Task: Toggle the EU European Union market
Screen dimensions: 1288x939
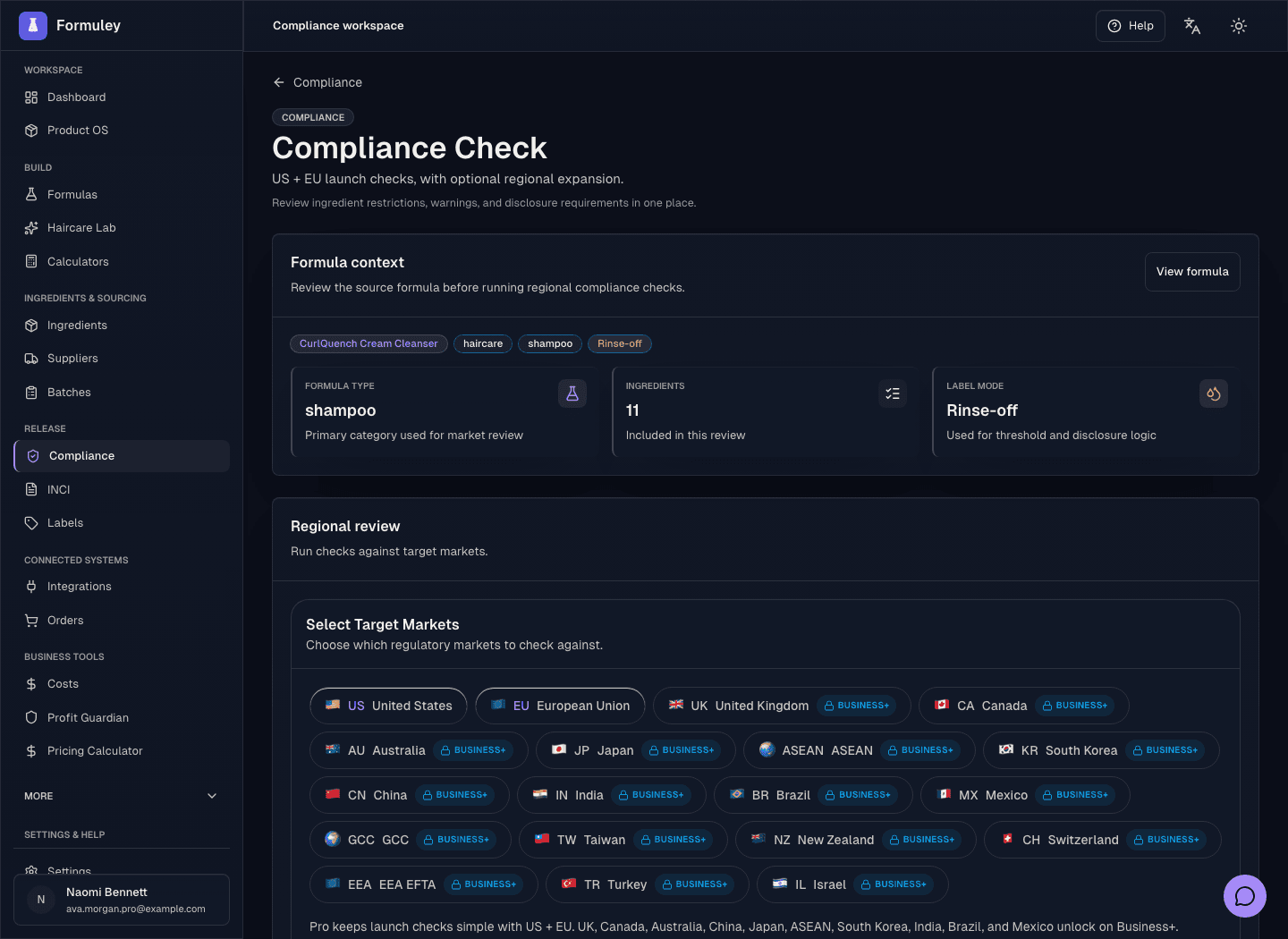Action: [560, 706]
